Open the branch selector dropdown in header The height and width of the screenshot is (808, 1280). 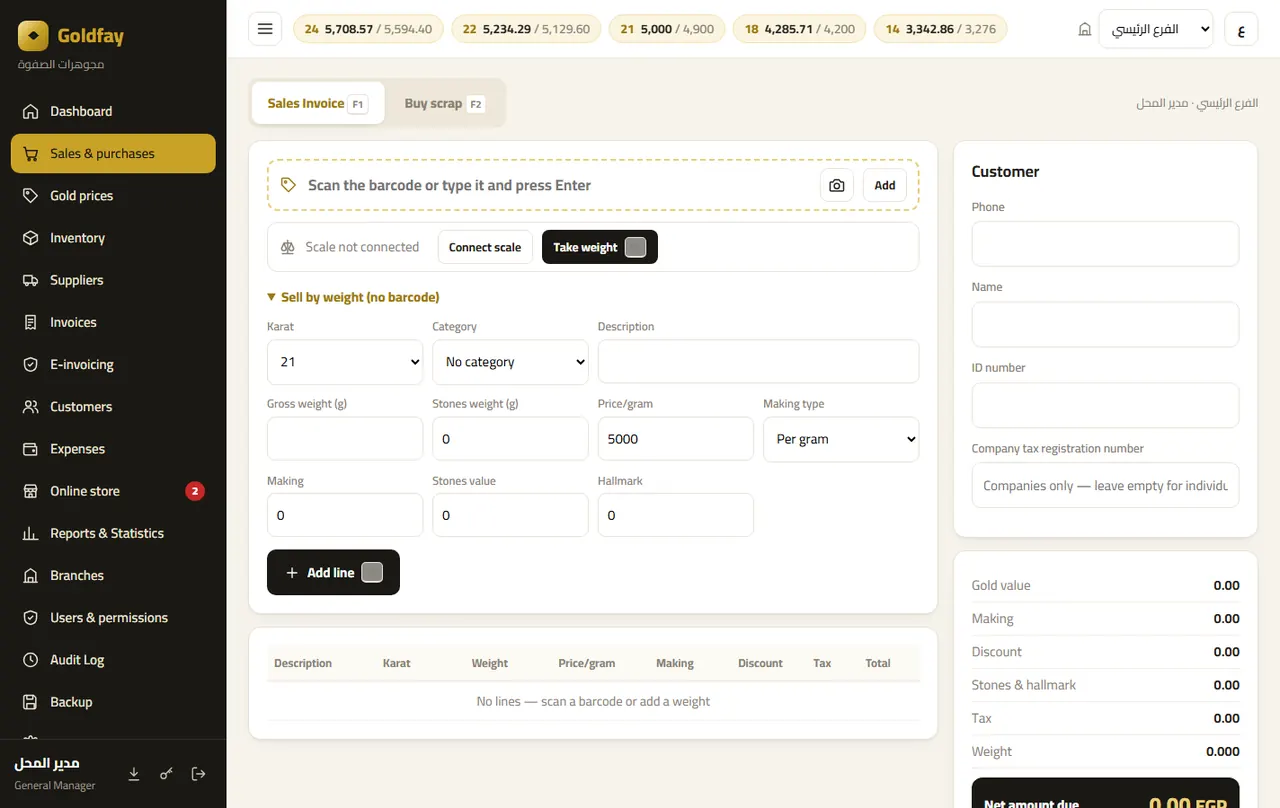(1155, 29)
